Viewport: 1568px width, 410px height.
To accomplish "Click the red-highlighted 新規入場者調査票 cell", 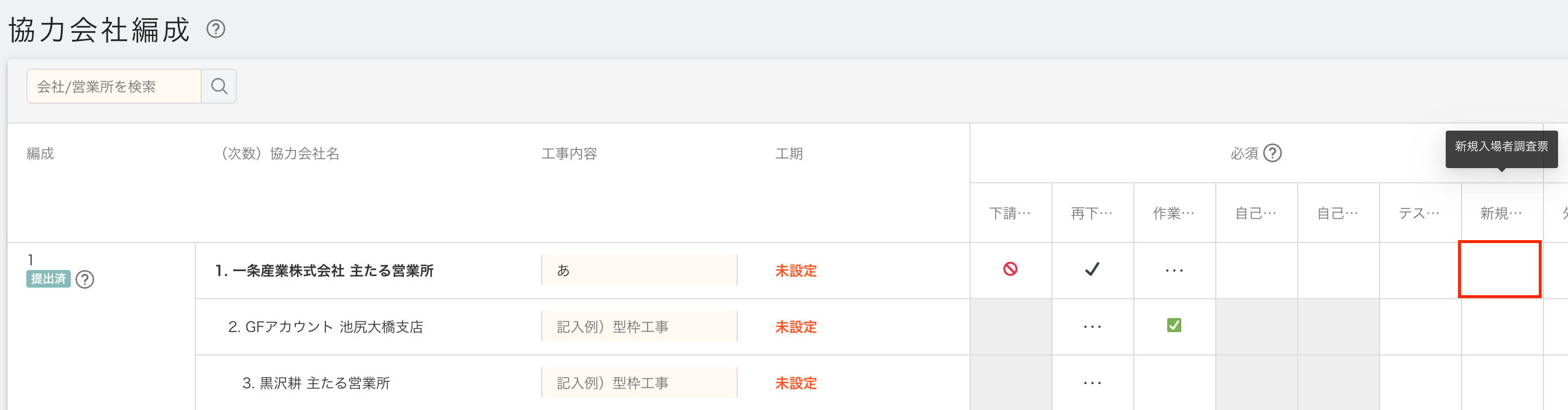I will coord(1500,269).
